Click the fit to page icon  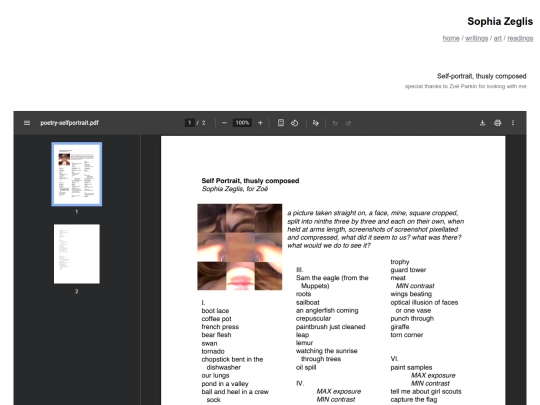point(281,123)
